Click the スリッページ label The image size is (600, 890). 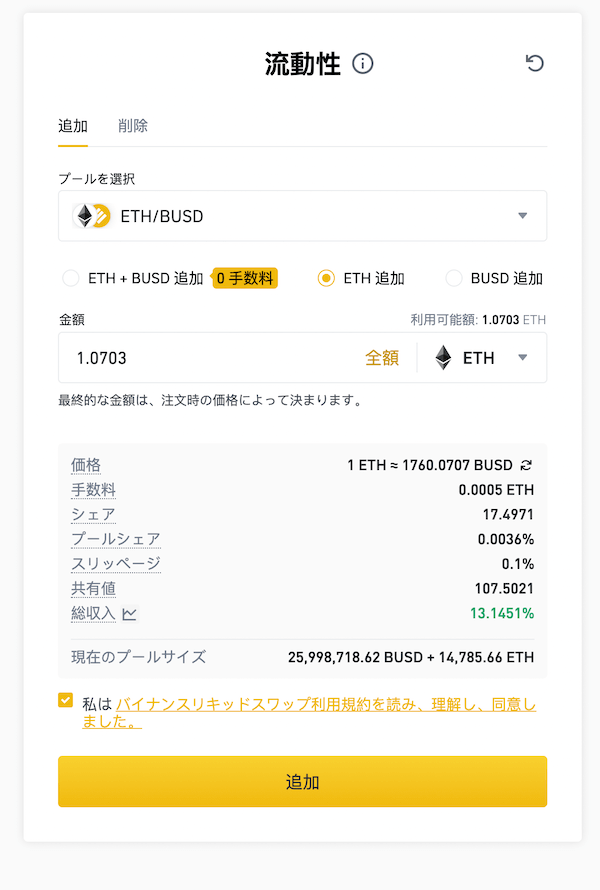click(x=116, y=564)
